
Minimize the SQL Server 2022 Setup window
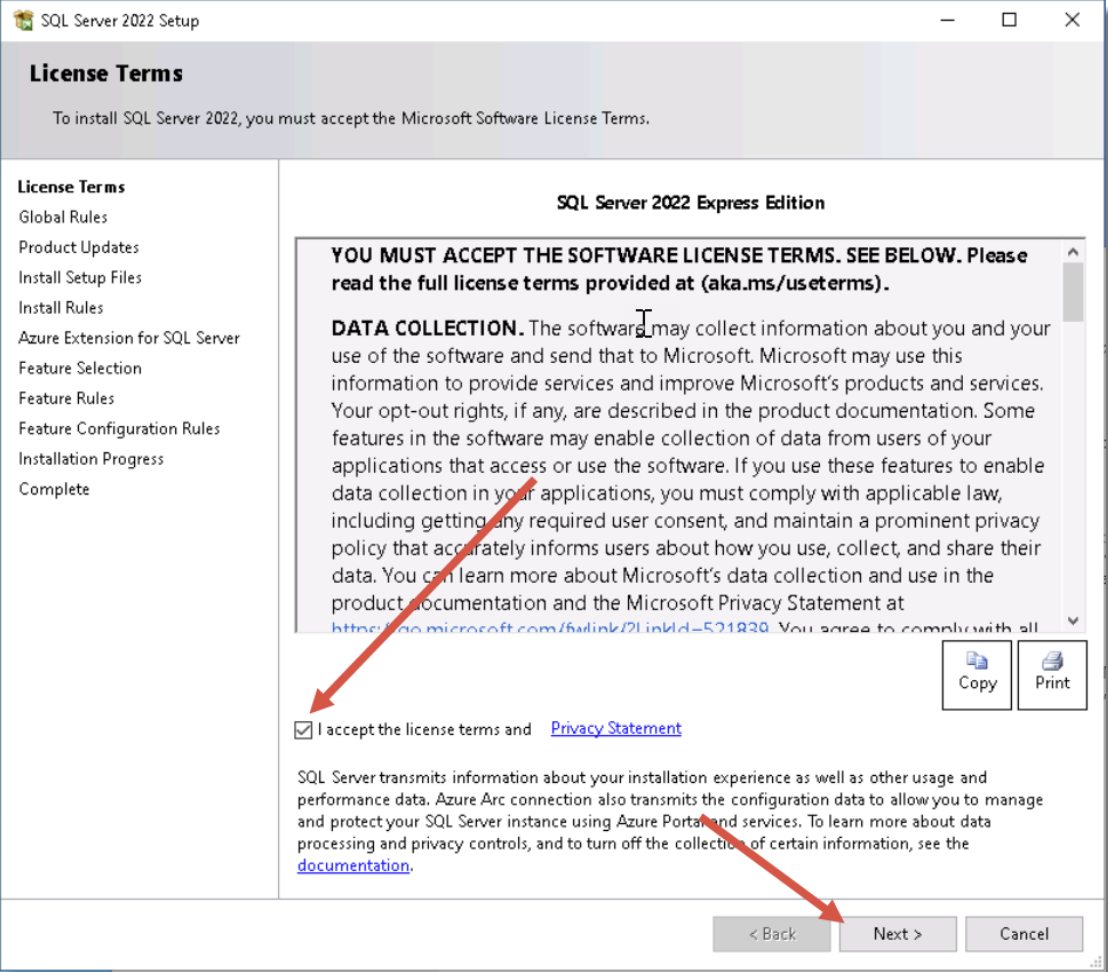[x=948, y=20]
